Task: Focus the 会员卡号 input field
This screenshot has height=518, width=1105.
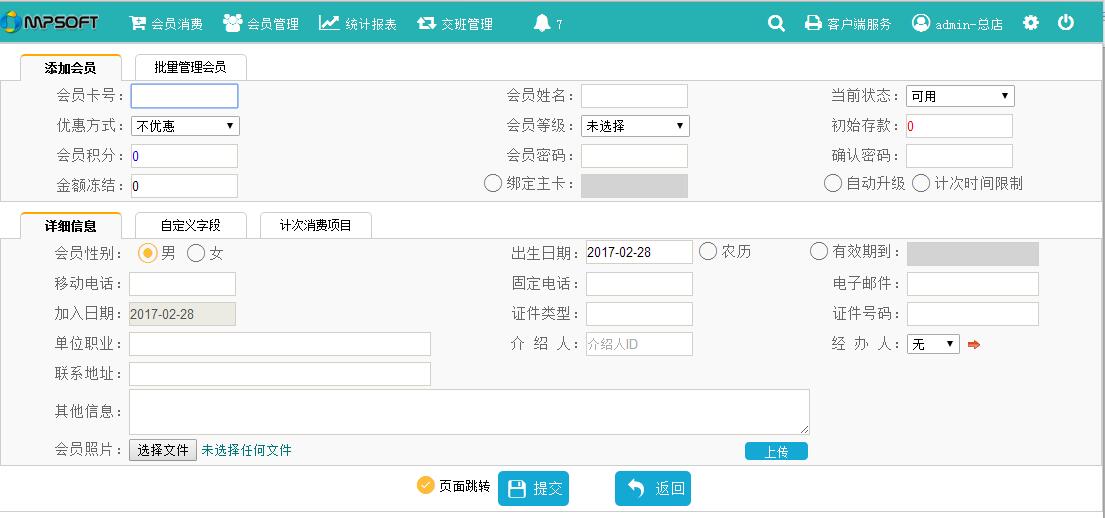Action: [185, 96]
